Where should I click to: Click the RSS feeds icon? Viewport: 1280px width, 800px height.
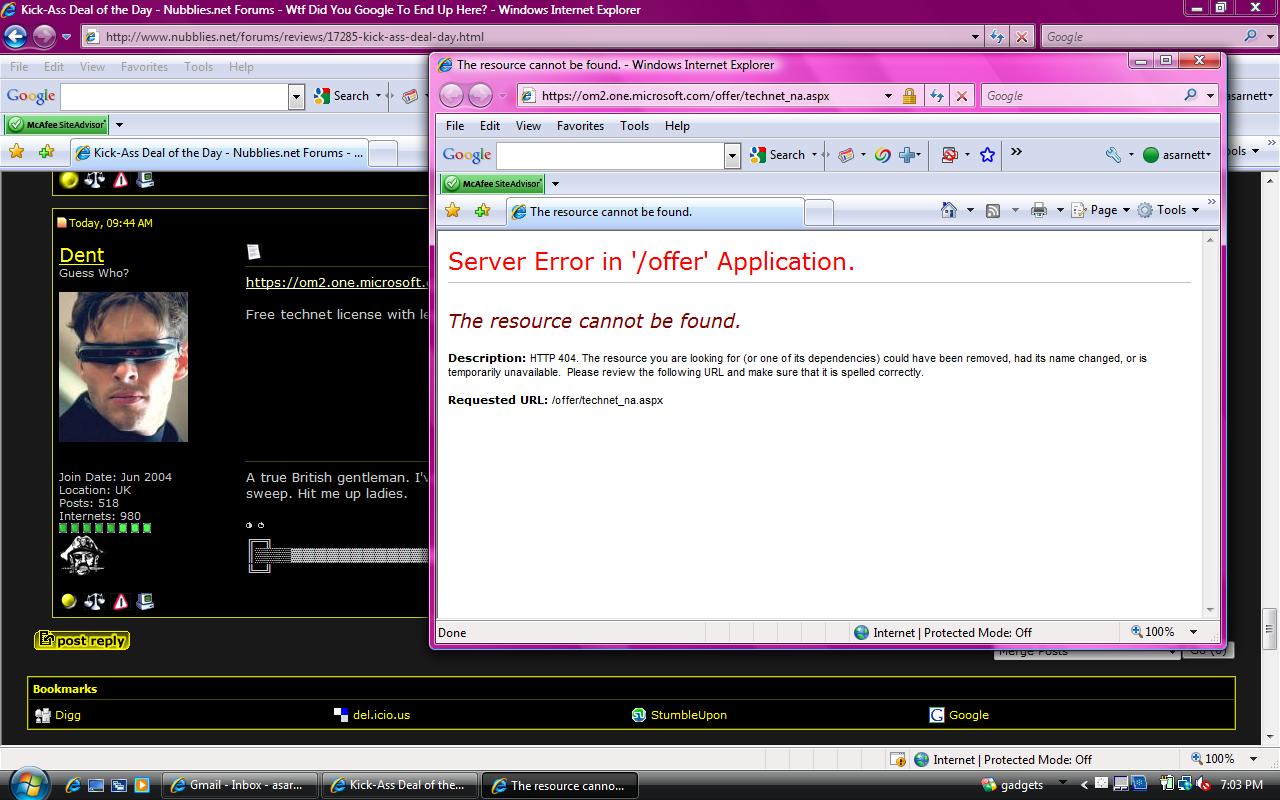(993, 210)
